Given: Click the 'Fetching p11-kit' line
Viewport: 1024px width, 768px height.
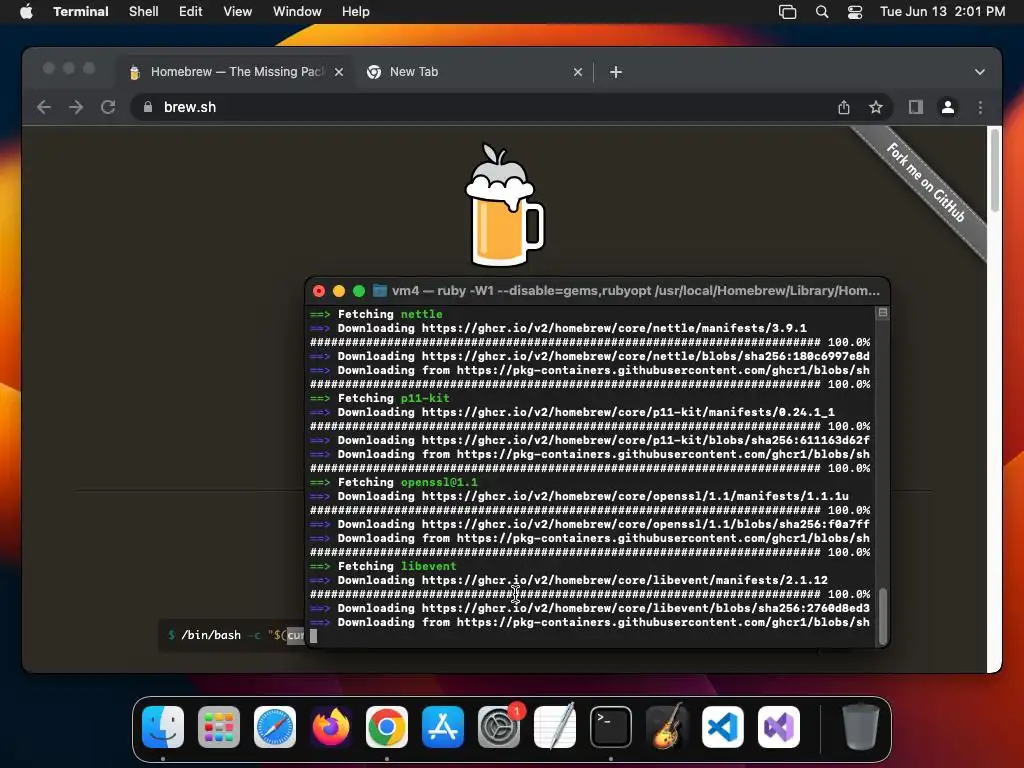Looking at the screenshot, I should pos(379,398).
